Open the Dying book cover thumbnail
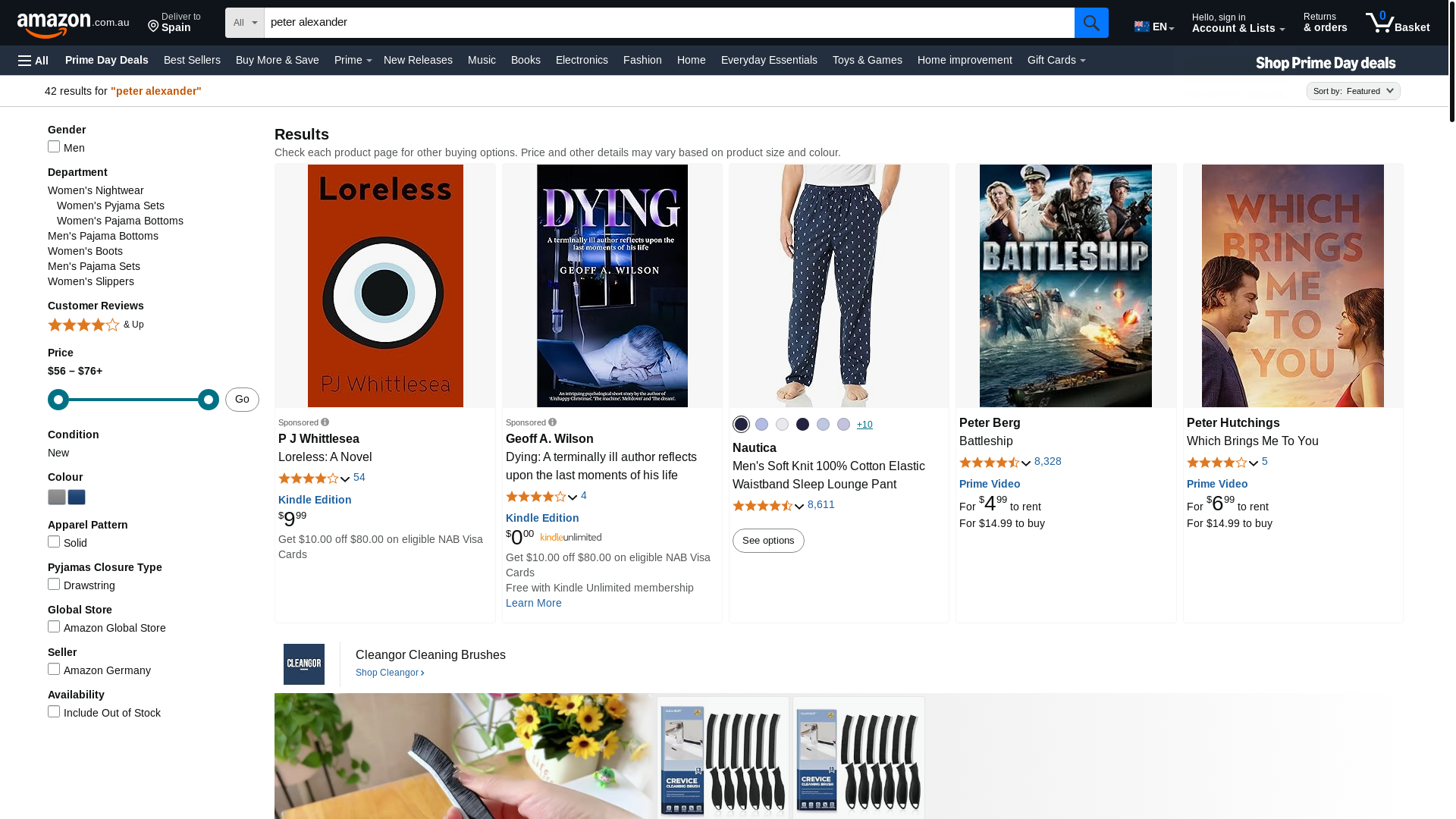This screenshot has height=819, width=1456. (x=612, y=286)
